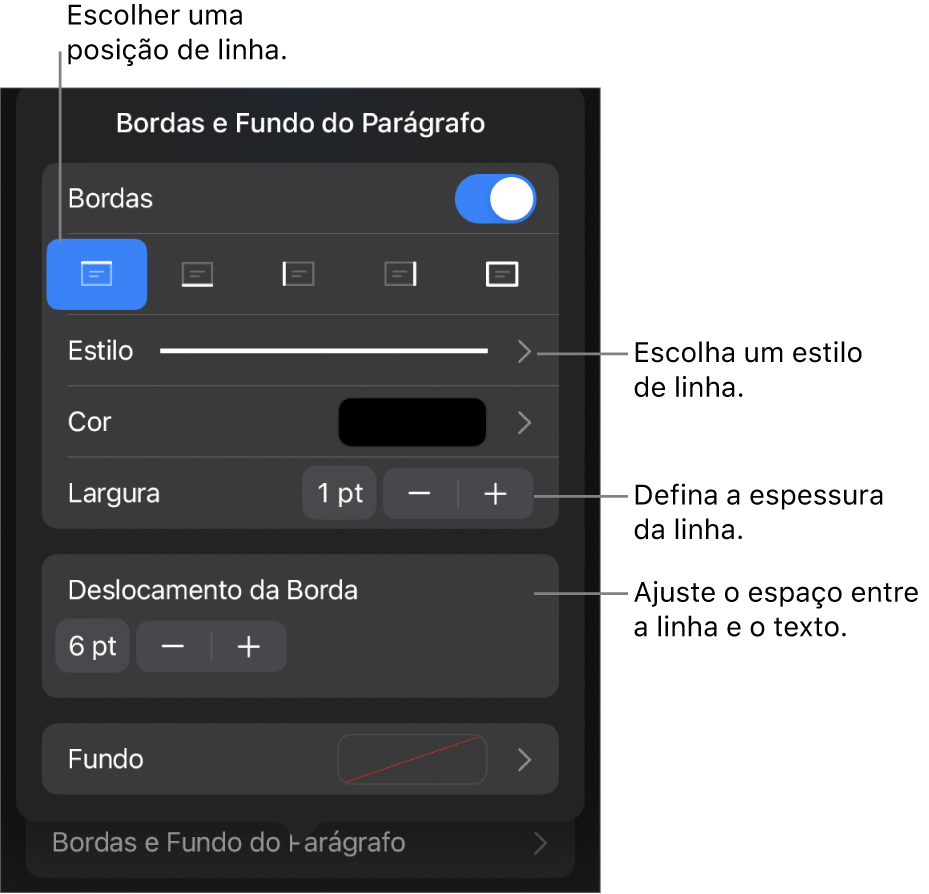
Task: Open the Cor chevron for more colors
Action: (x=524, y=422)
